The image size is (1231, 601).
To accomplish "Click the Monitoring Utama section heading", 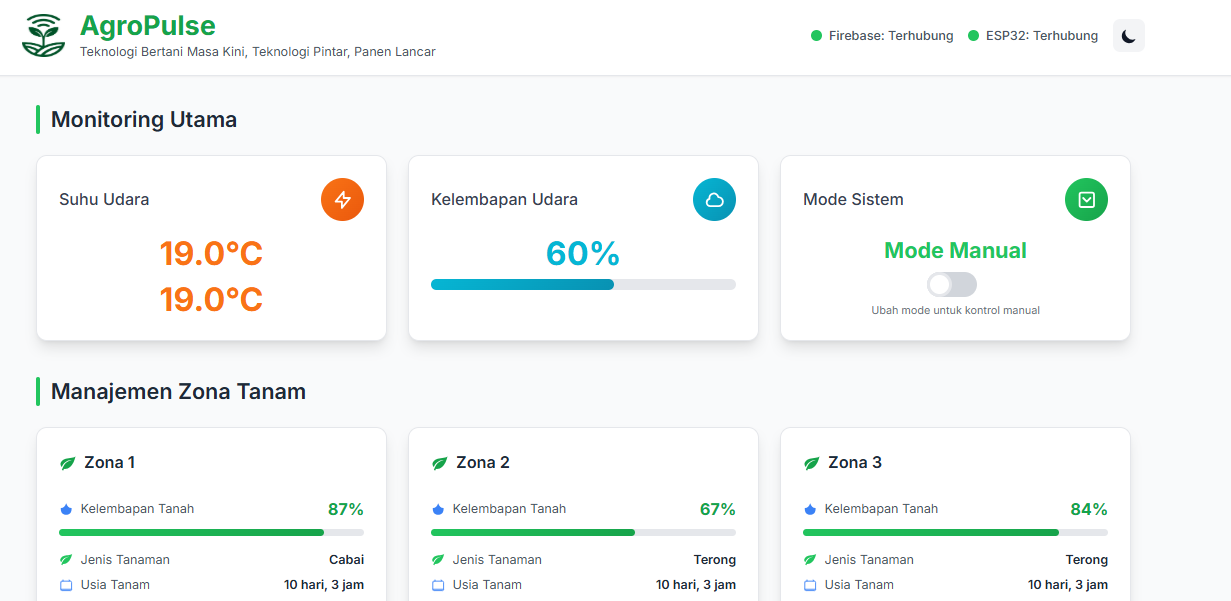I will (x=144, y=120).
